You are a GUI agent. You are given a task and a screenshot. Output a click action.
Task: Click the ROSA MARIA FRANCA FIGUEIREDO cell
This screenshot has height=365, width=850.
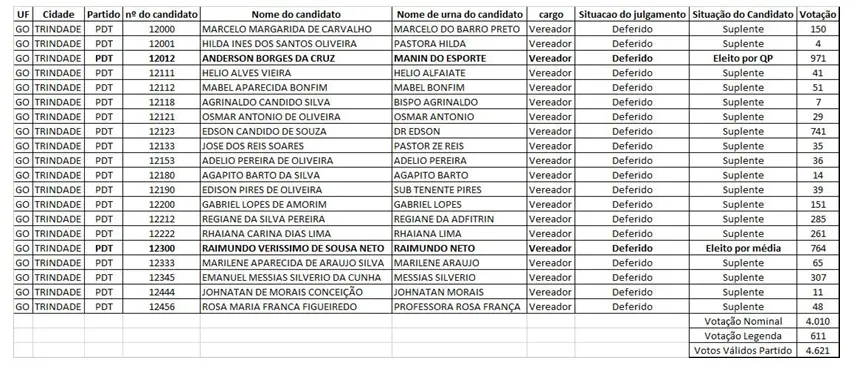click(296, 307)
